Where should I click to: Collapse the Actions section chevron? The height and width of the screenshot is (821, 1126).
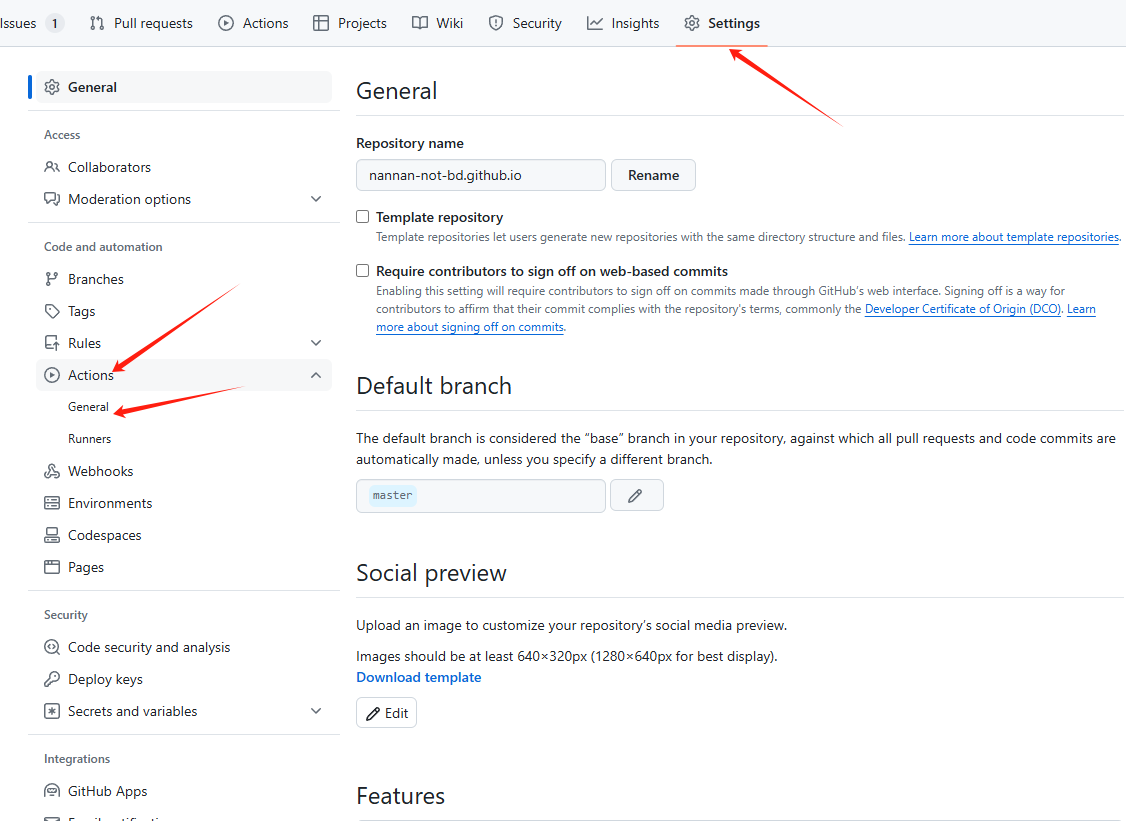316,375
